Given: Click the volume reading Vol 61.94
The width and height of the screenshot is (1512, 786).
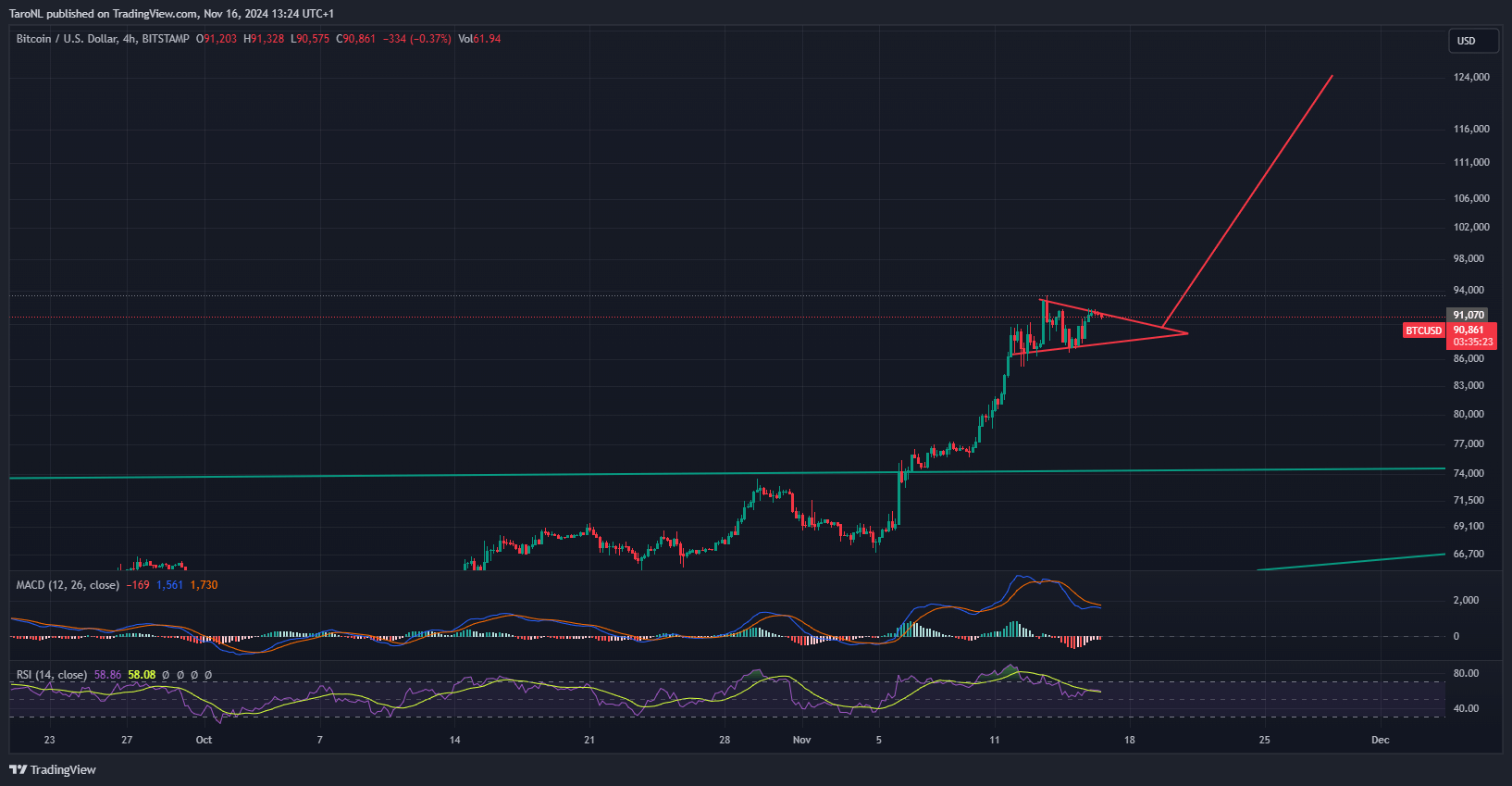Looking at the screenshot, I should (479, 39).
